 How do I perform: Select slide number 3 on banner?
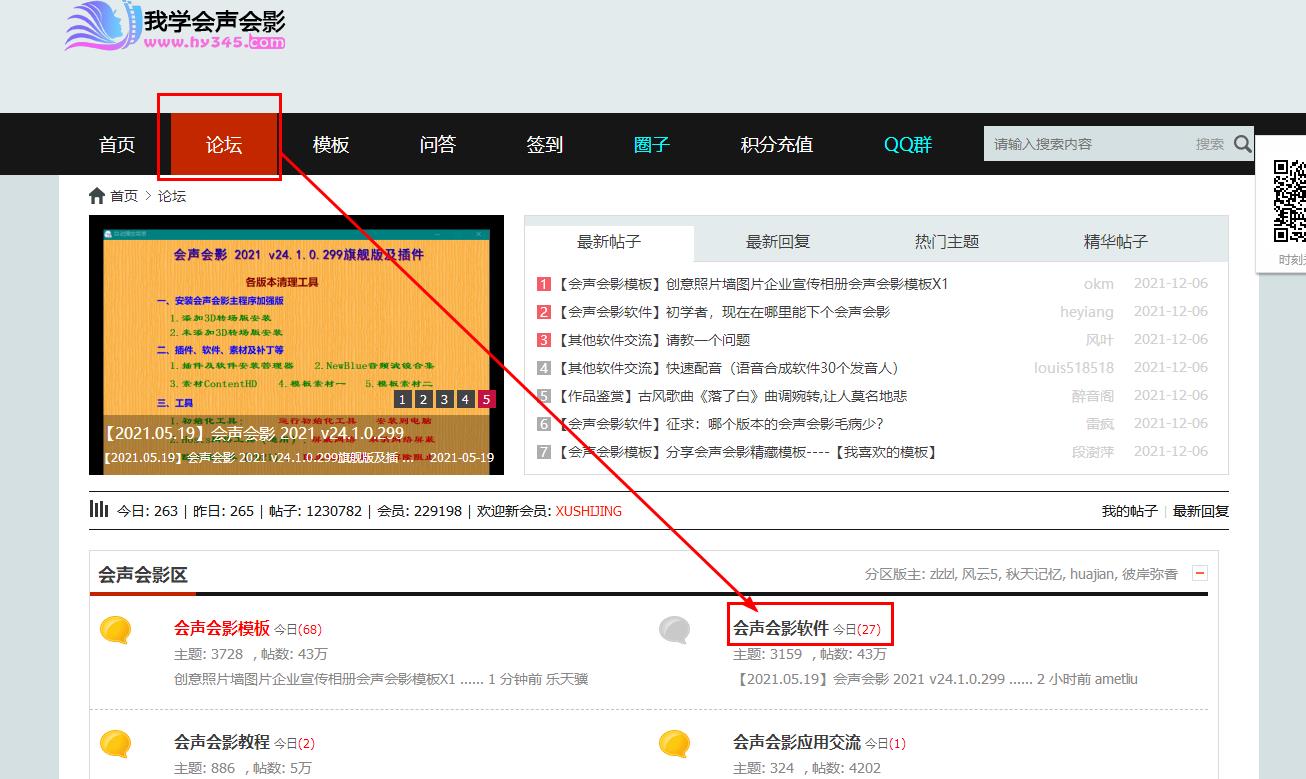[444, 399]
